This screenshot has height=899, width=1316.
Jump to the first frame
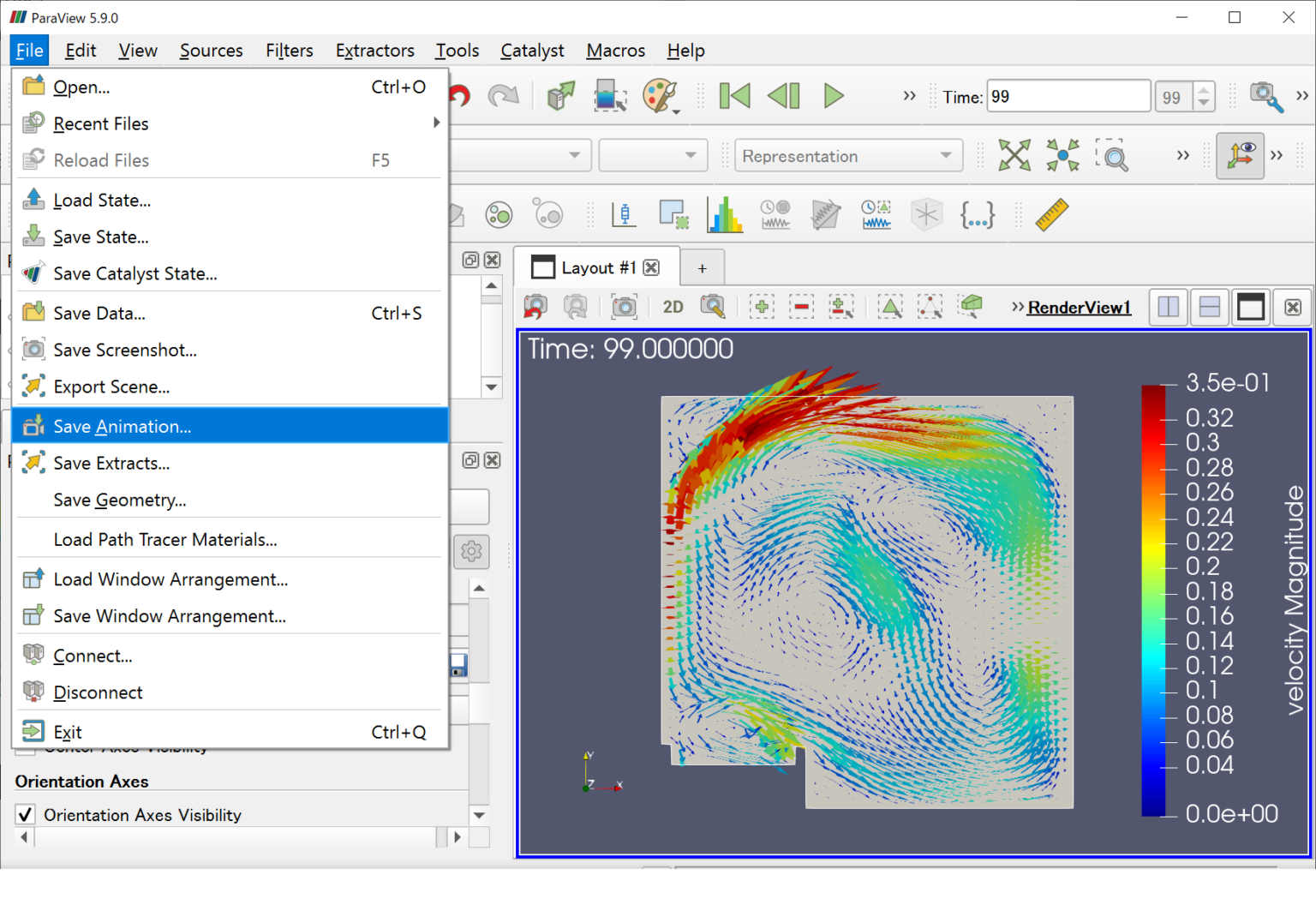(x=734, y=96)
